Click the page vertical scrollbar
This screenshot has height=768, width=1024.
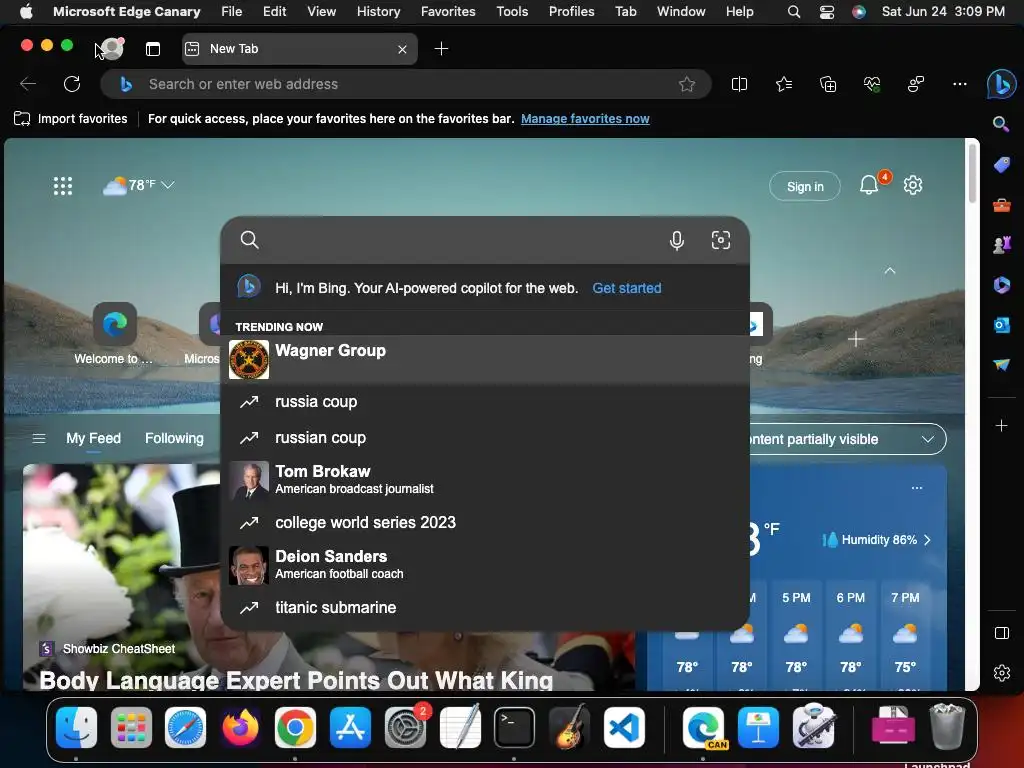coord(972,173)
